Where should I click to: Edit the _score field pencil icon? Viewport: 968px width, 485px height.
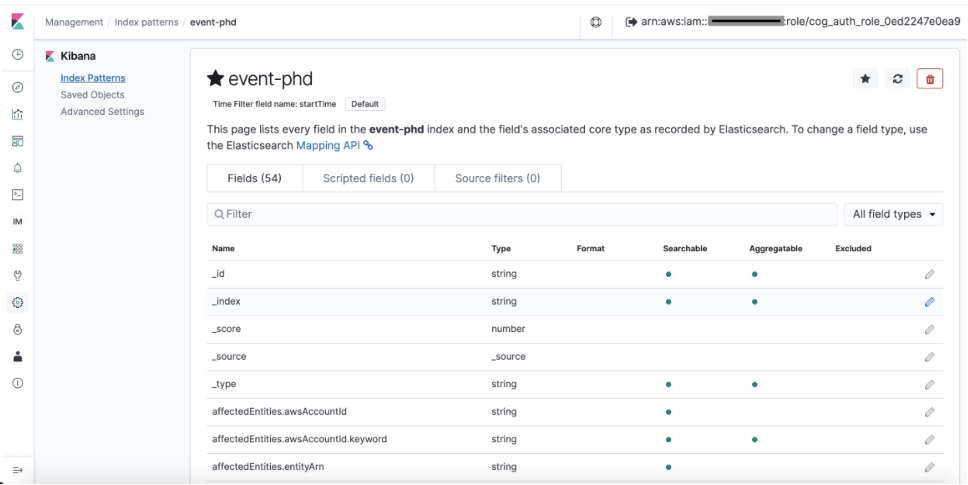coord(930,330)
